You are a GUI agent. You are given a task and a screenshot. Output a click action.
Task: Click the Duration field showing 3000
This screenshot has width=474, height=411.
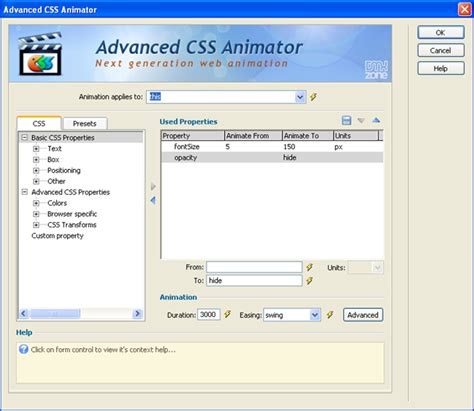[209, 315]
